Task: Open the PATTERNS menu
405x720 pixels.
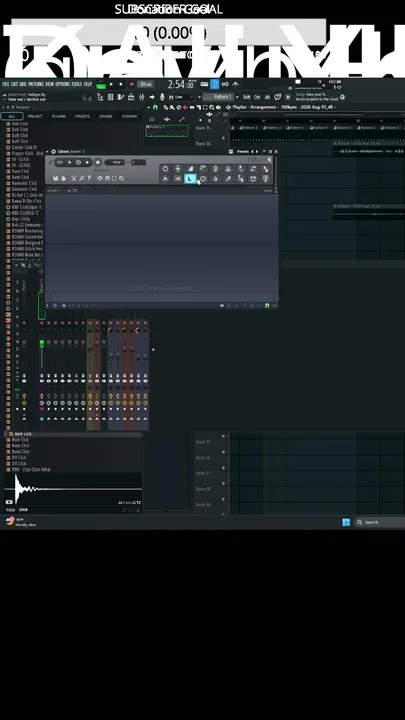Action: tap(36, 84)
